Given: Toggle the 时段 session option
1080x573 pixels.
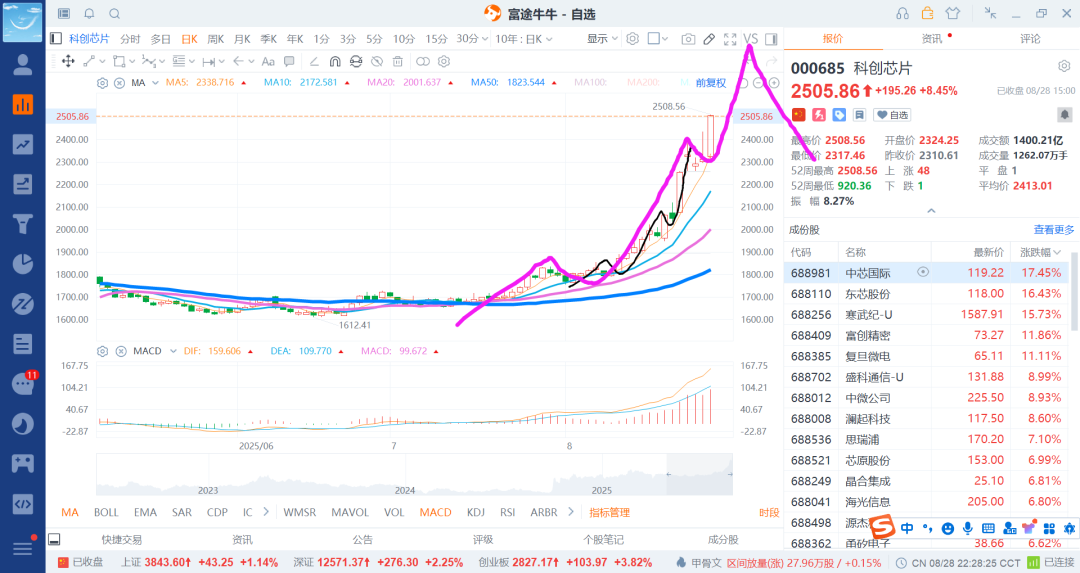Looking at the screenshot, I should click(x=769, y=512).
